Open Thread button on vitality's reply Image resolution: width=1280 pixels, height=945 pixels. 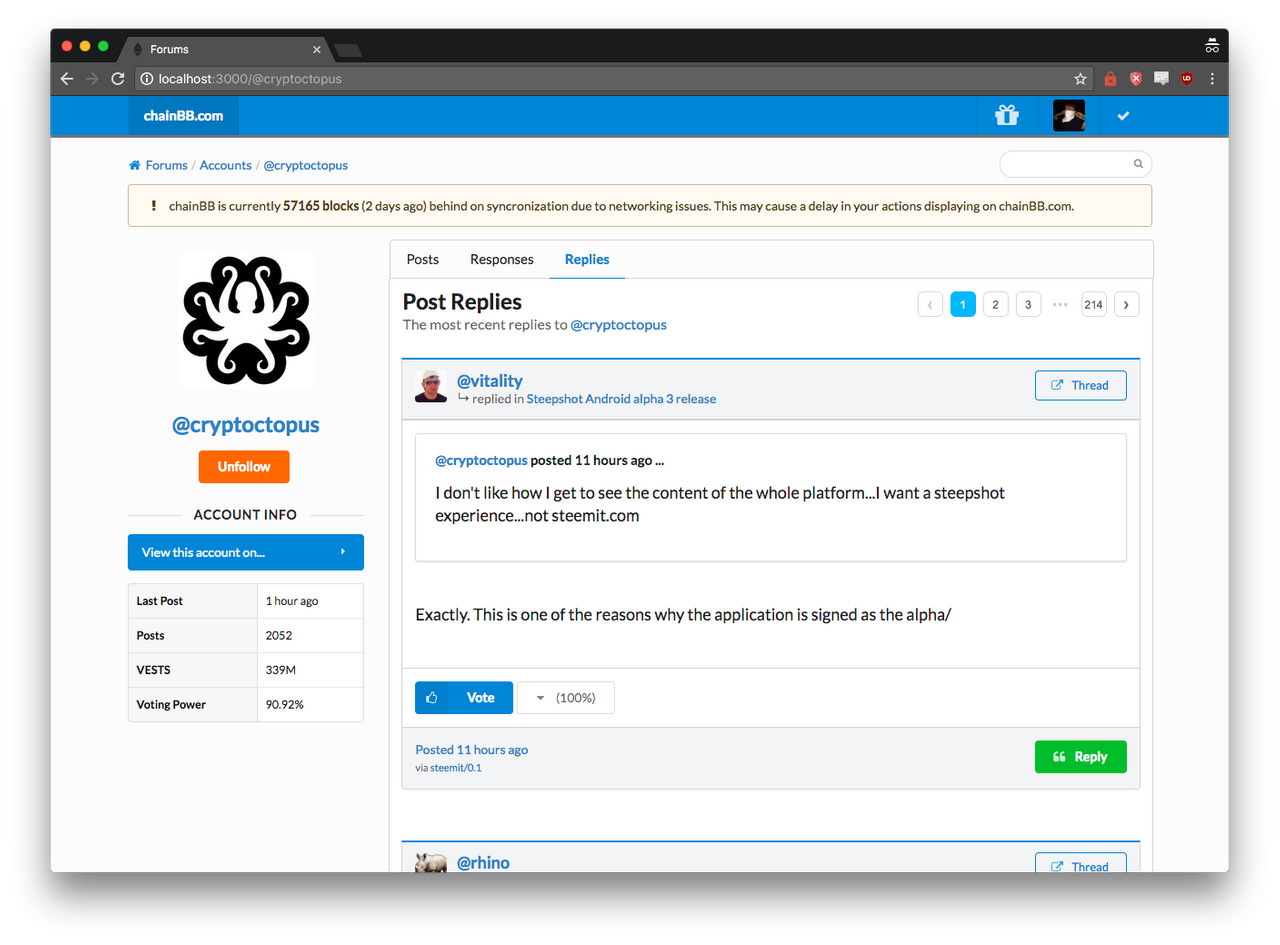pyautogui.click(x=1080, y=385)
